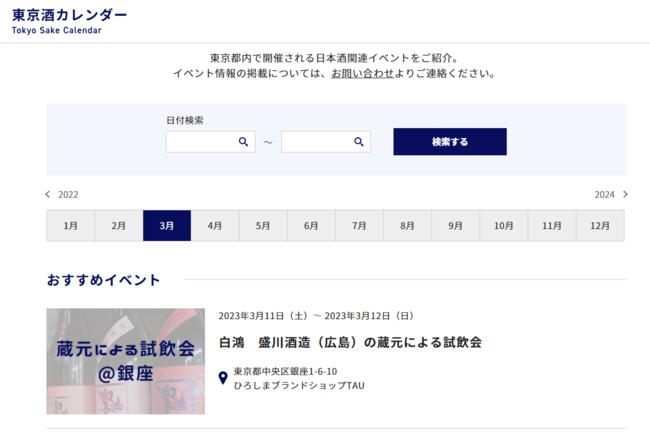The width and height of the screenshot is (650, 441).
Task: Switch to the 4月 month tab
Action: coord(215,226)
